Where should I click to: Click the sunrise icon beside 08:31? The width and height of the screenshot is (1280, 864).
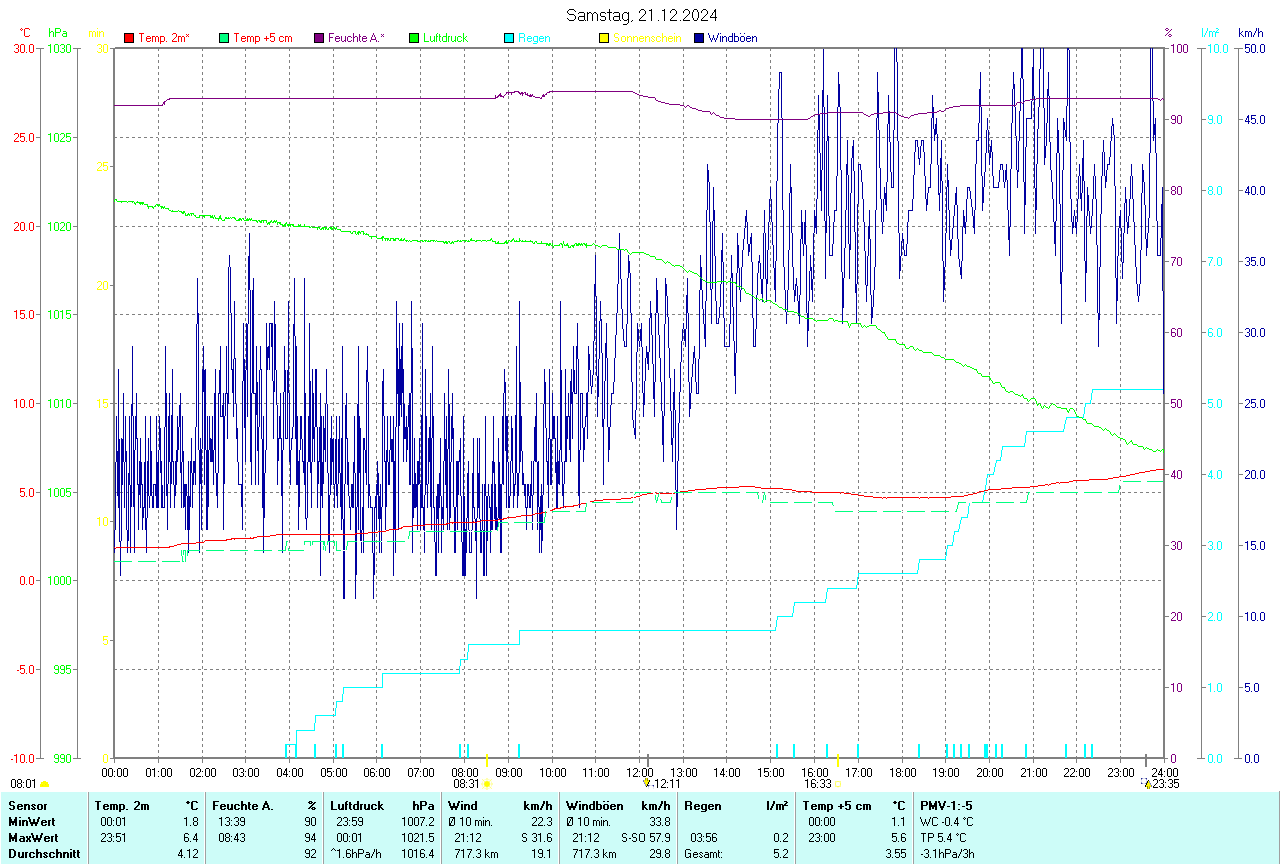pyautogui.click(x=487, y=785)
